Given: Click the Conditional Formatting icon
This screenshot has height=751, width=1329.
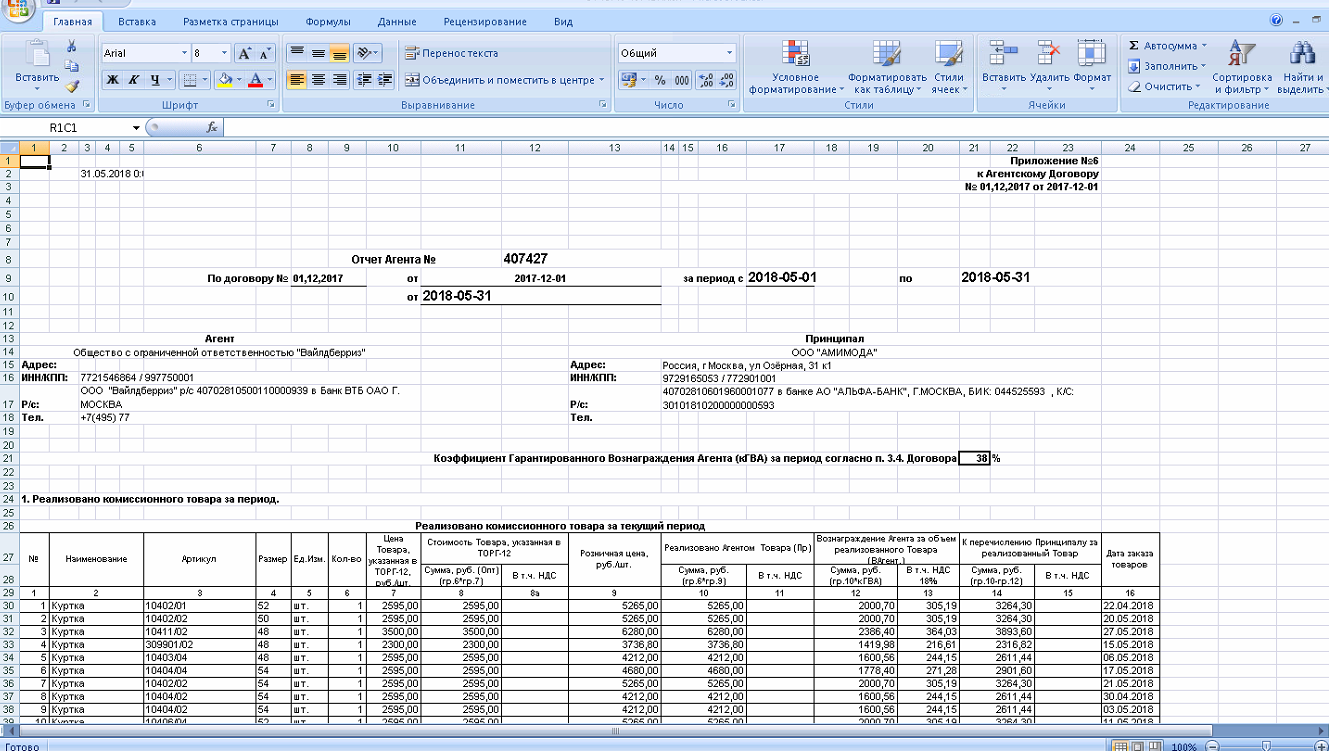Looking at the screenshot, I should pos(796,67).
